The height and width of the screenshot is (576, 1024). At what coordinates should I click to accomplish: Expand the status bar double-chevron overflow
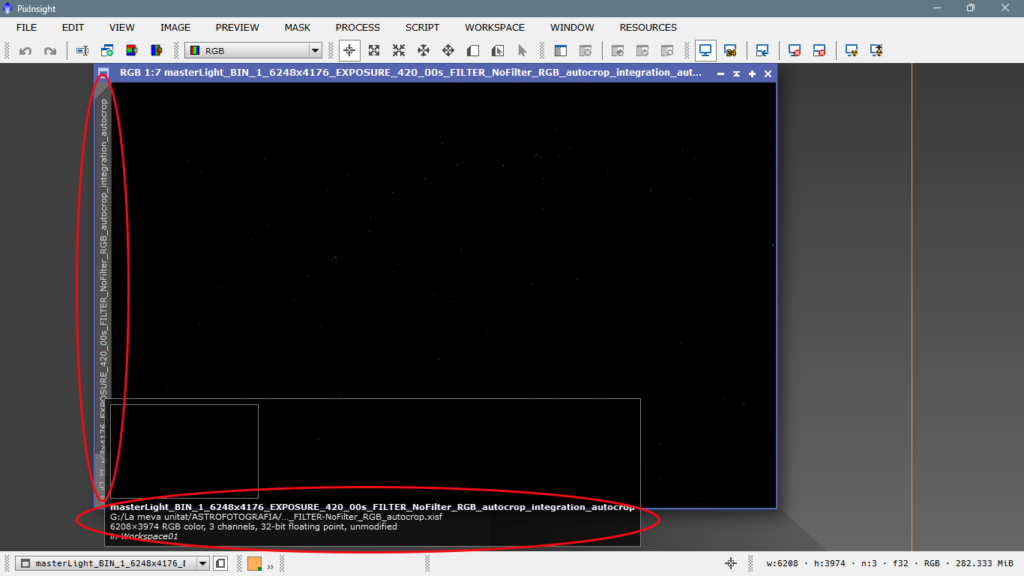click(270, 566)
